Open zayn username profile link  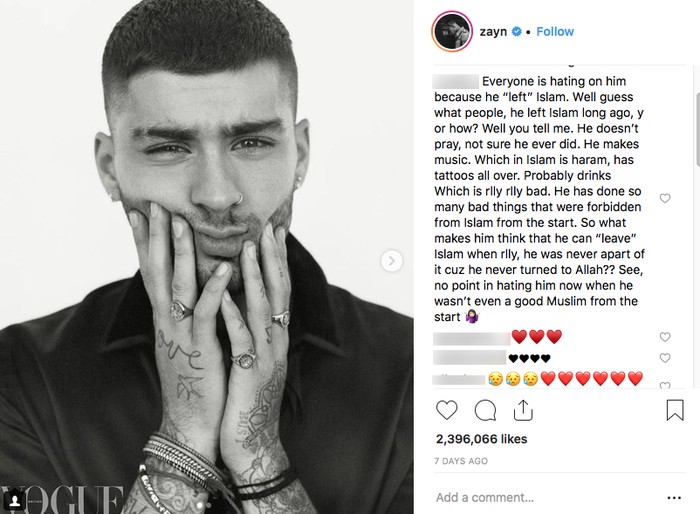point(493,32)
